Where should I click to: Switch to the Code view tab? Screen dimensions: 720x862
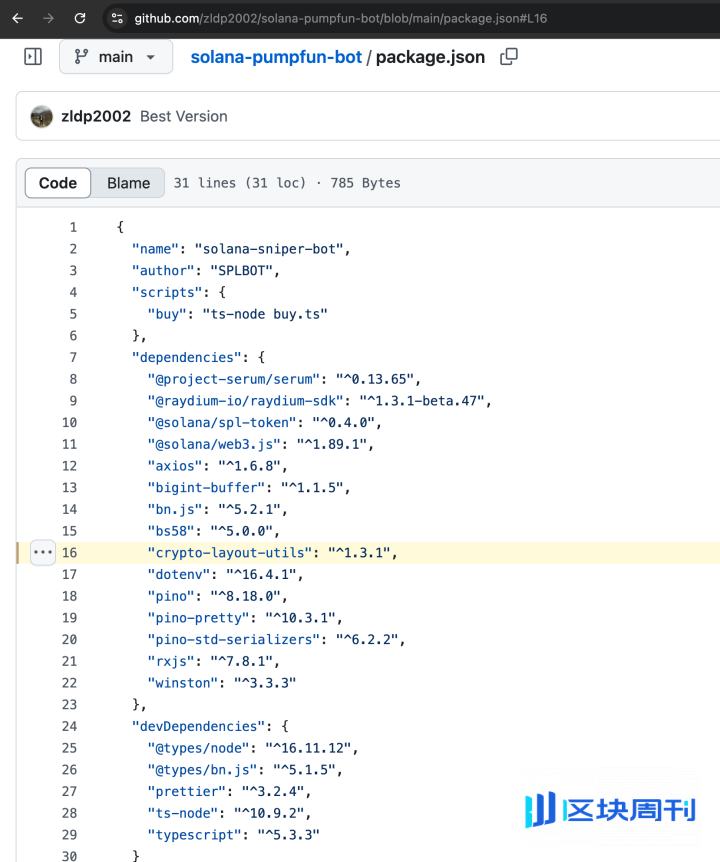pos(58,183)
